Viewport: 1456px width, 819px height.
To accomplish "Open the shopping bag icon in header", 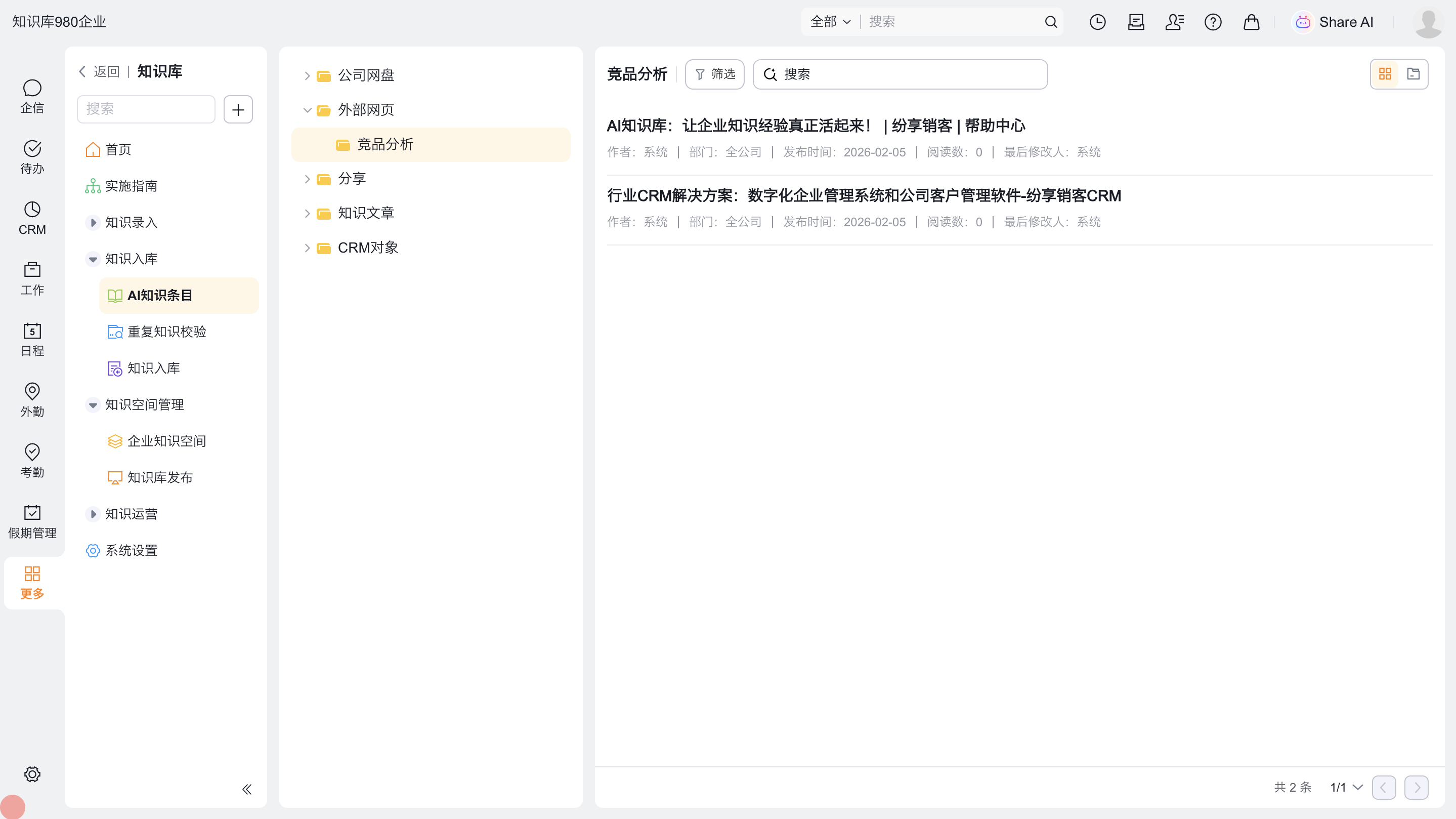I will pyautogui.click(x=1251, y=22).
